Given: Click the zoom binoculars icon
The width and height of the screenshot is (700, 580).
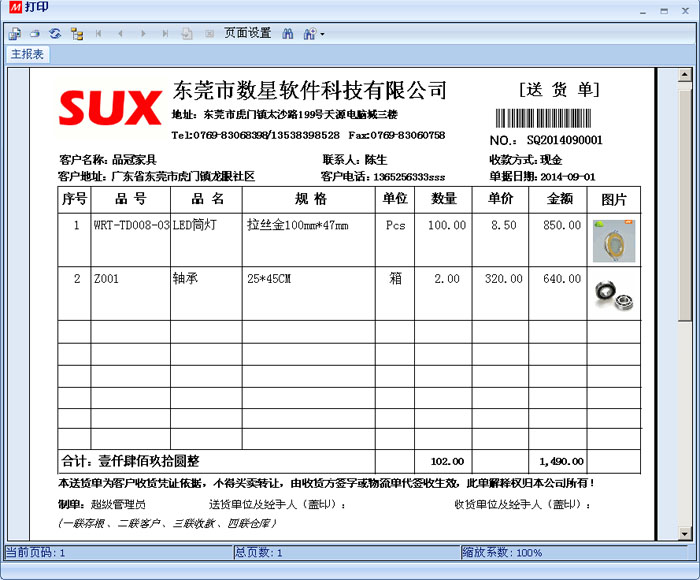Looking at the screenshot, I should 310,33.
